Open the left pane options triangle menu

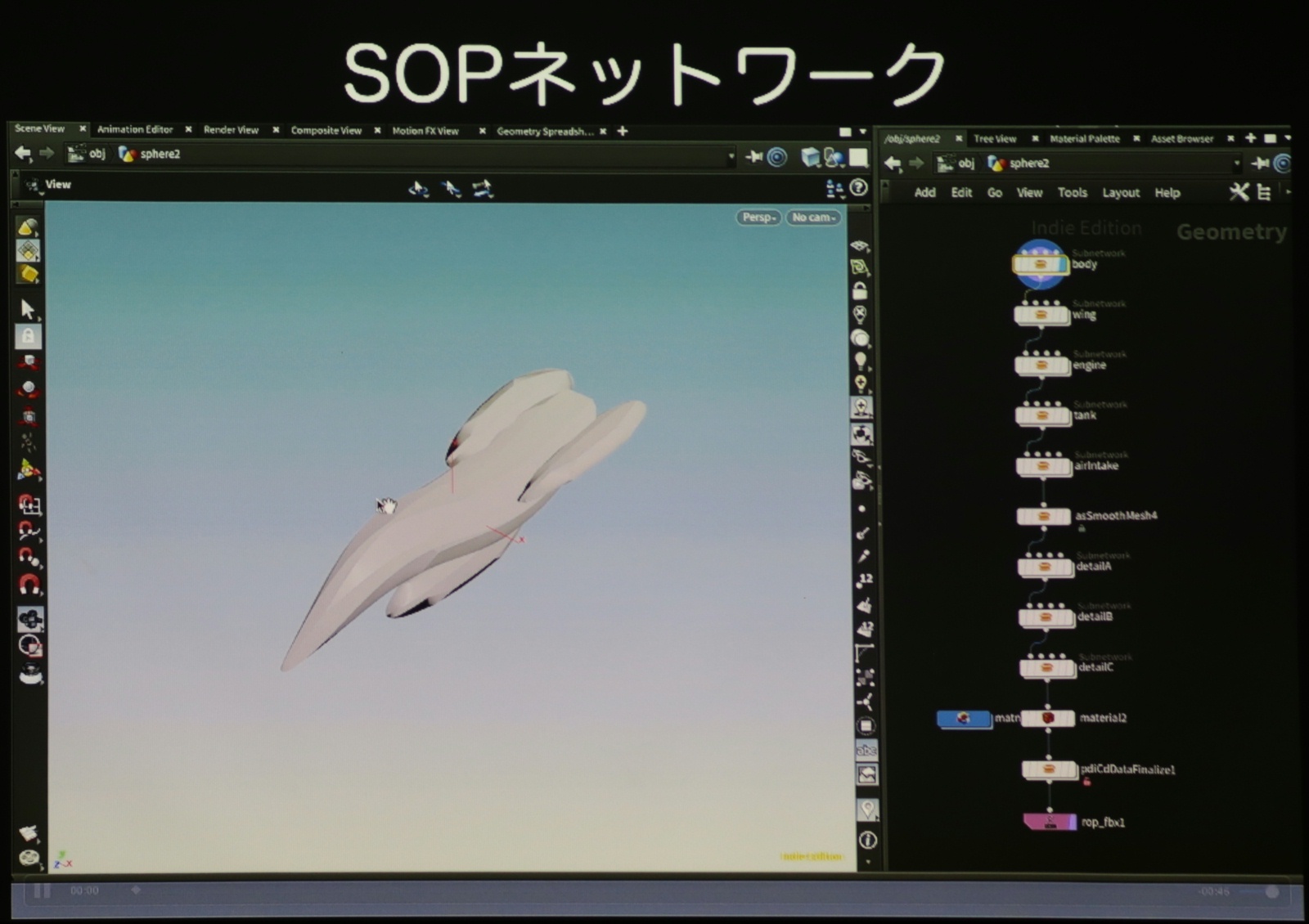[862, 132]
